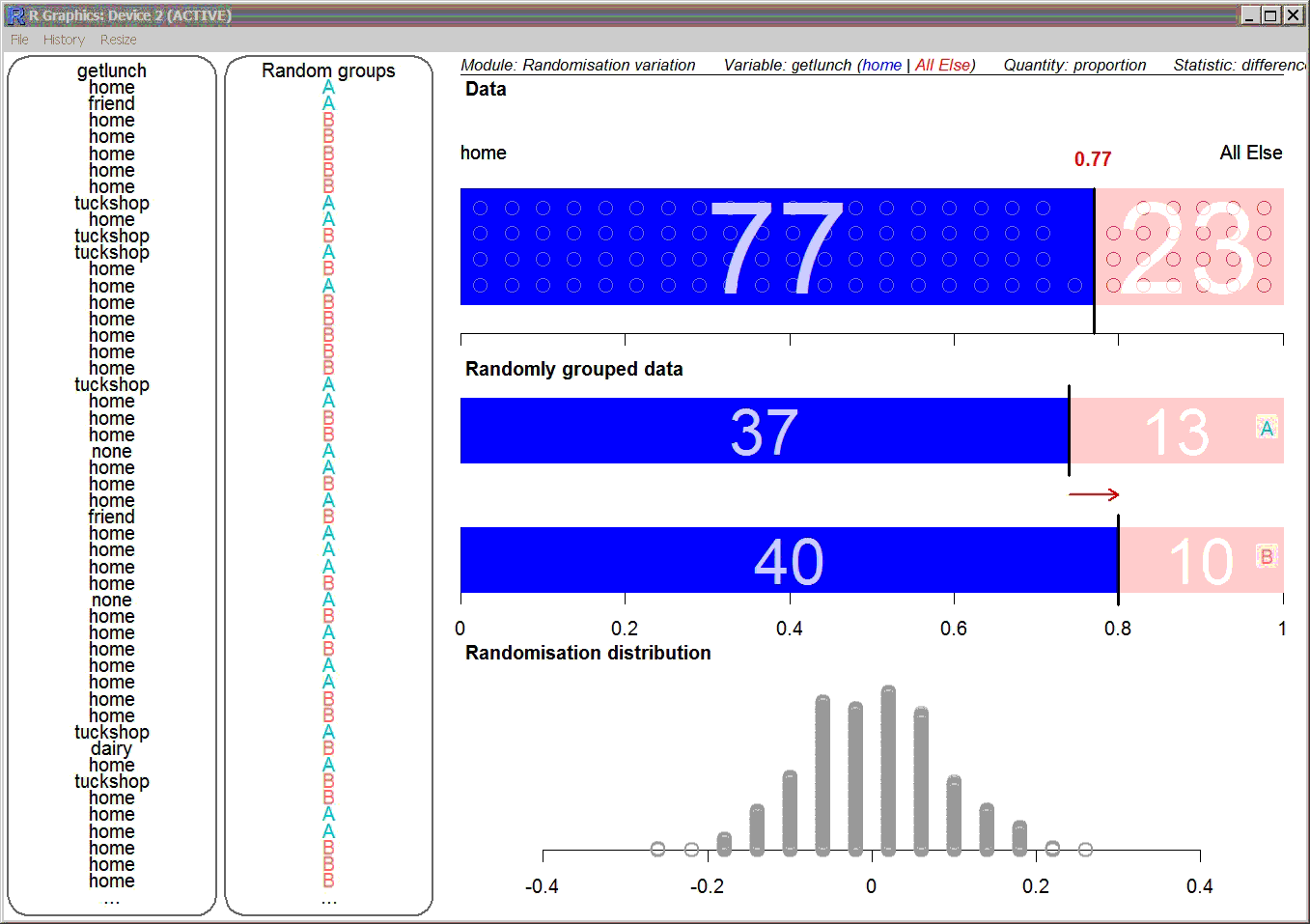Open the History menu

click(64, 40)
